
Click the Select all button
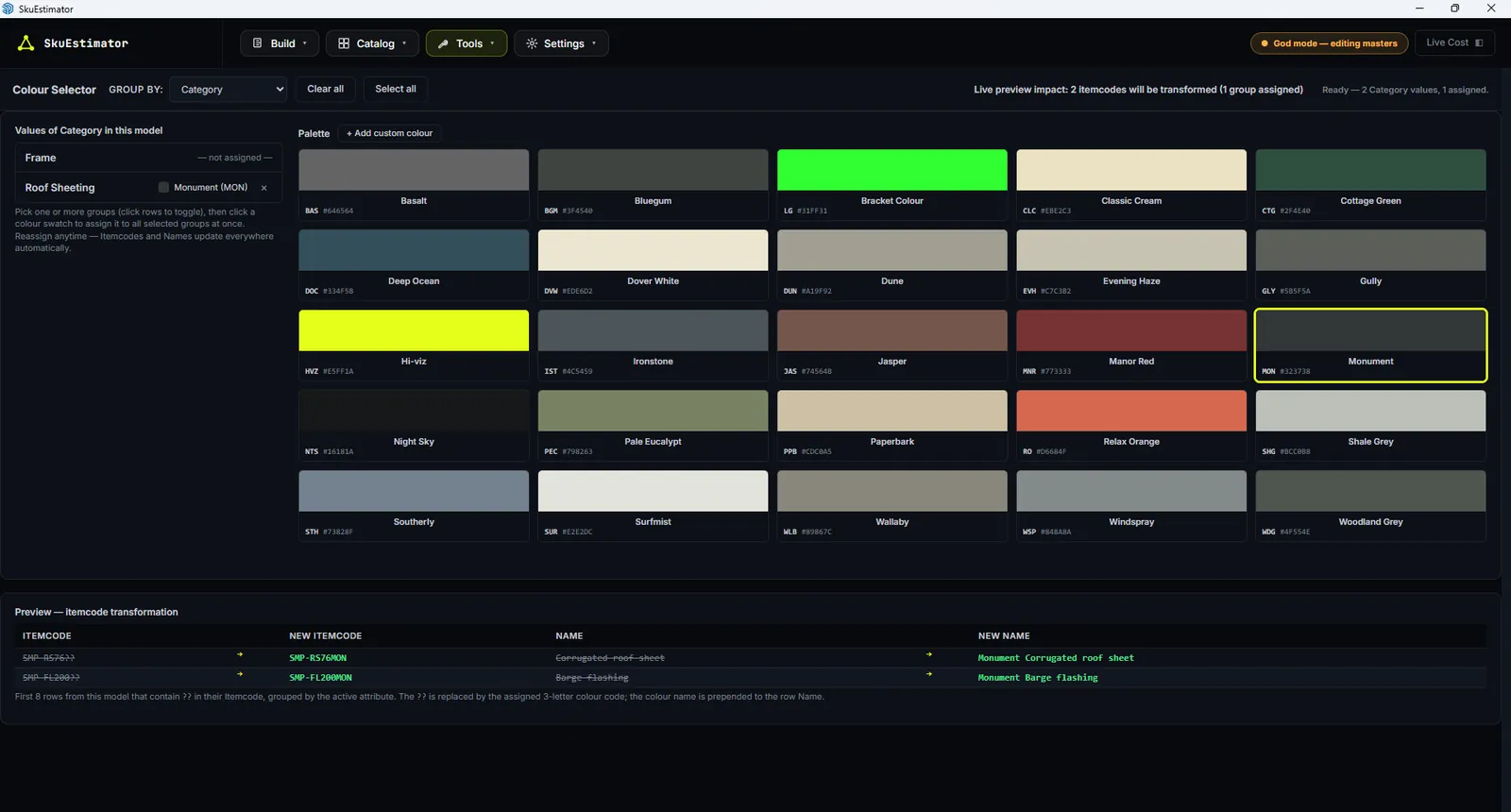tap(396, 89)
